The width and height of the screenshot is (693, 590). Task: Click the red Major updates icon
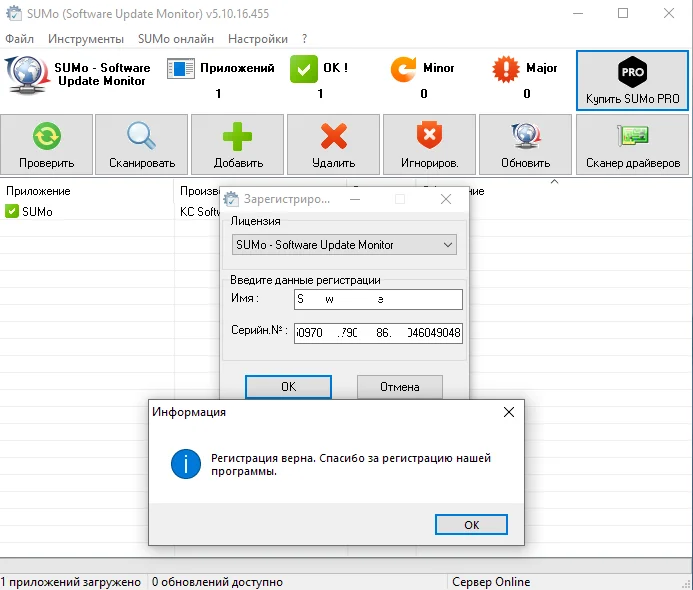click(x=506, y=69)
